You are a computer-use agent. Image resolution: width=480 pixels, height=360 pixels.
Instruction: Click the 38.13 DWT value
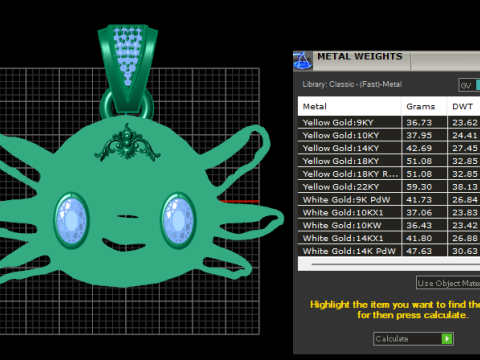pyautogui.click(x=465, y=187)
